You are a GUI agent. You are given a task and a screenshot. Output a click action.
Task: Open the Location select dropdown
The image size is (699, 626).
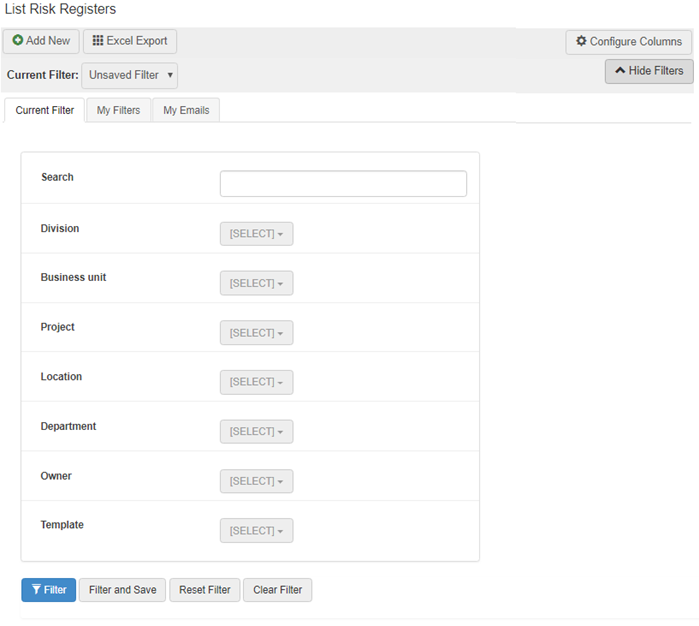(256, 382)
